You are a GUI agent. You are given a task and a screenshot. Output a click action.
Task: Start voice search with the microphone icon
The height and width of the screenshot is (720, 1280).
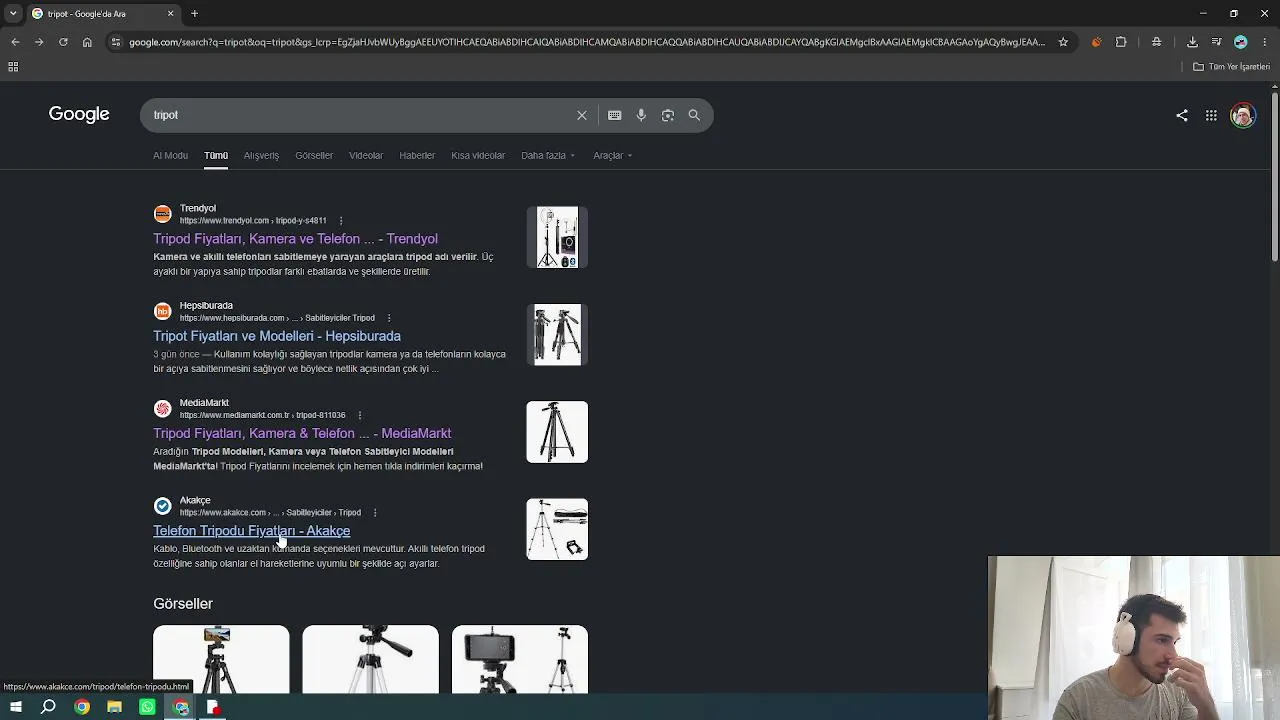click(x=641, y=115)
